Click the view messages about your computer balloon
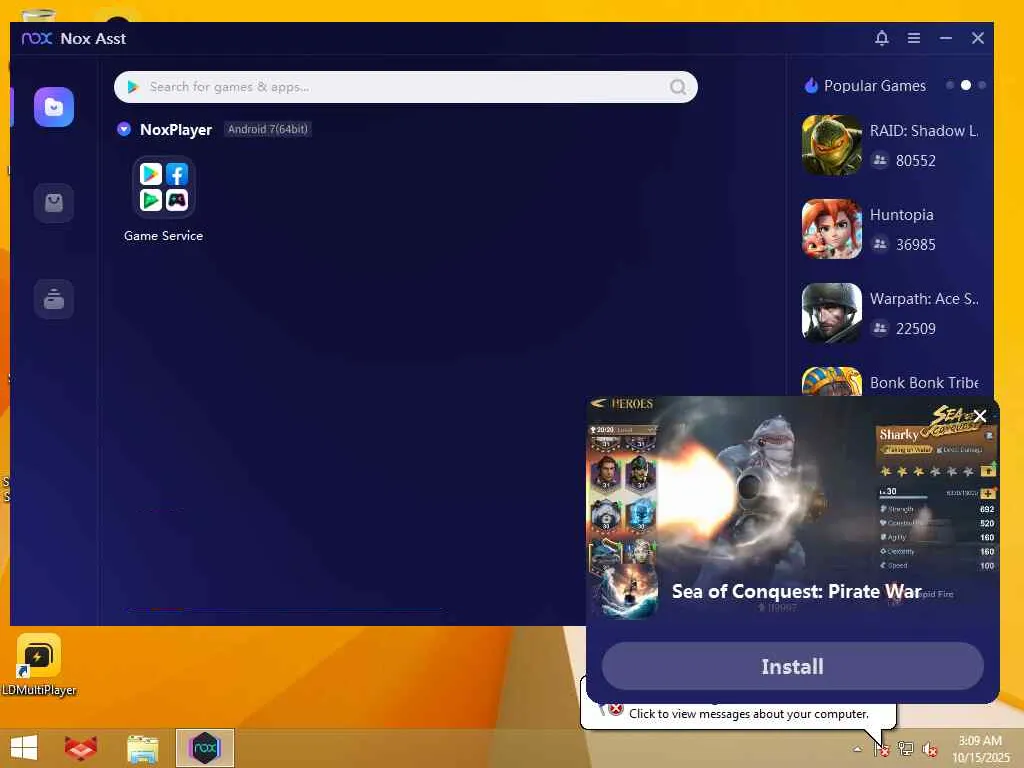Screen dimensions: 1024x768 pyautogui.click(x=748, y=714)
